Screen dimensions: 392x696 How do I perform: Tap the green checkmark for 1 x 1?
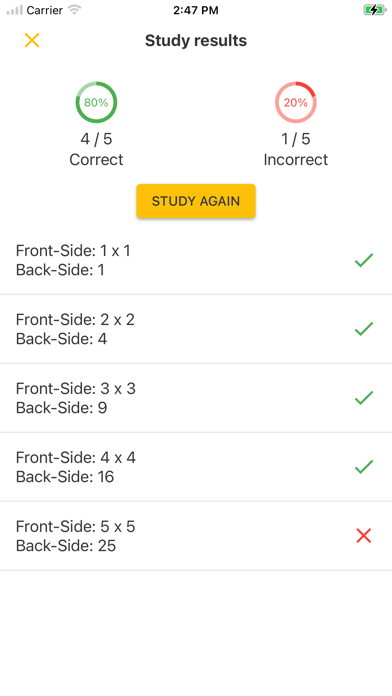coord(364,260)
